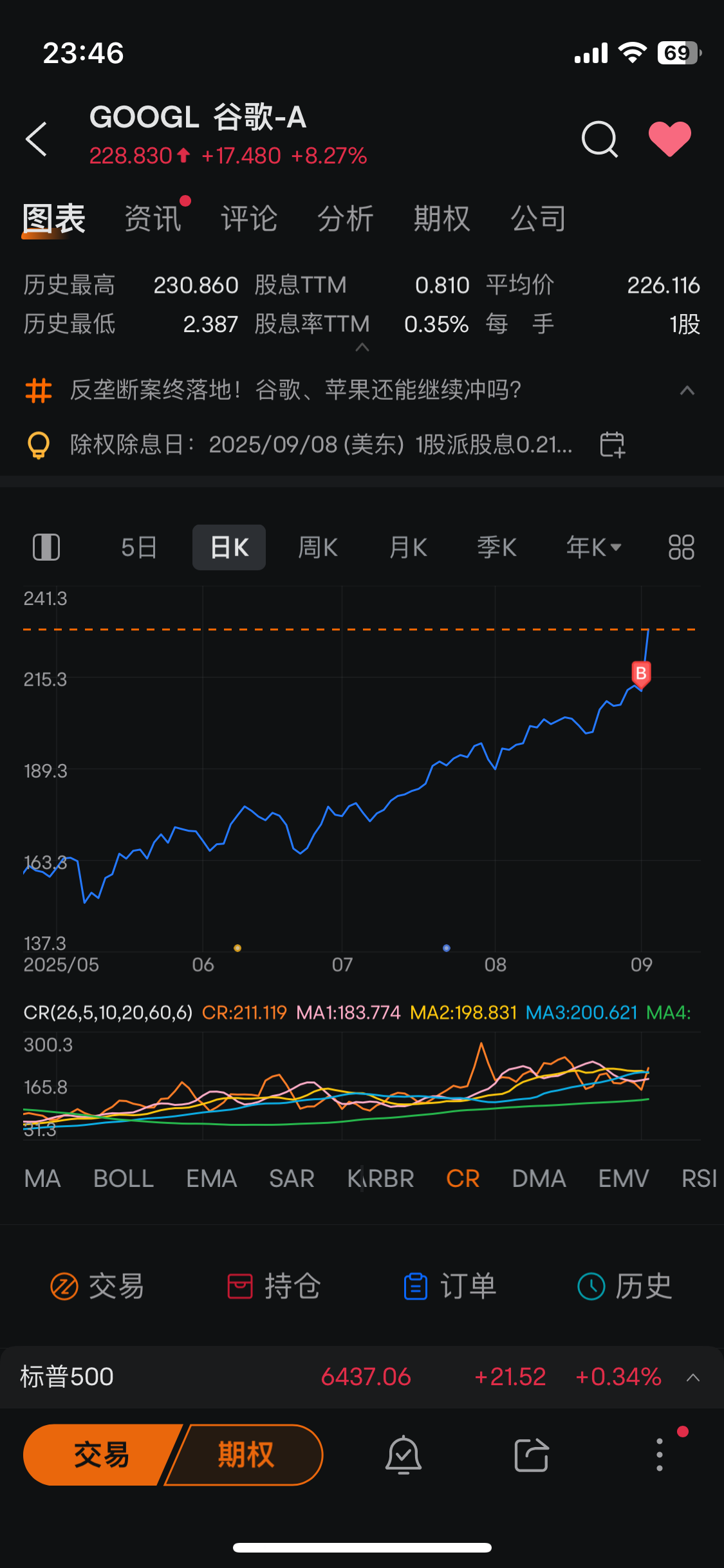Select the 周K chart period
Screen dimensions: 724x1568
click(318, 548)
